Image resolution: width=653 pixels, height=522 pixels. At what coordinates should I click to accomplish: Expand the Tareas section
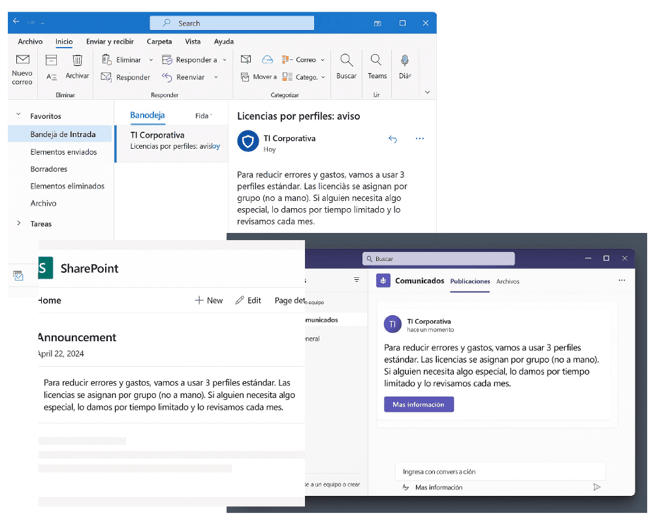(x=18, y=224)
